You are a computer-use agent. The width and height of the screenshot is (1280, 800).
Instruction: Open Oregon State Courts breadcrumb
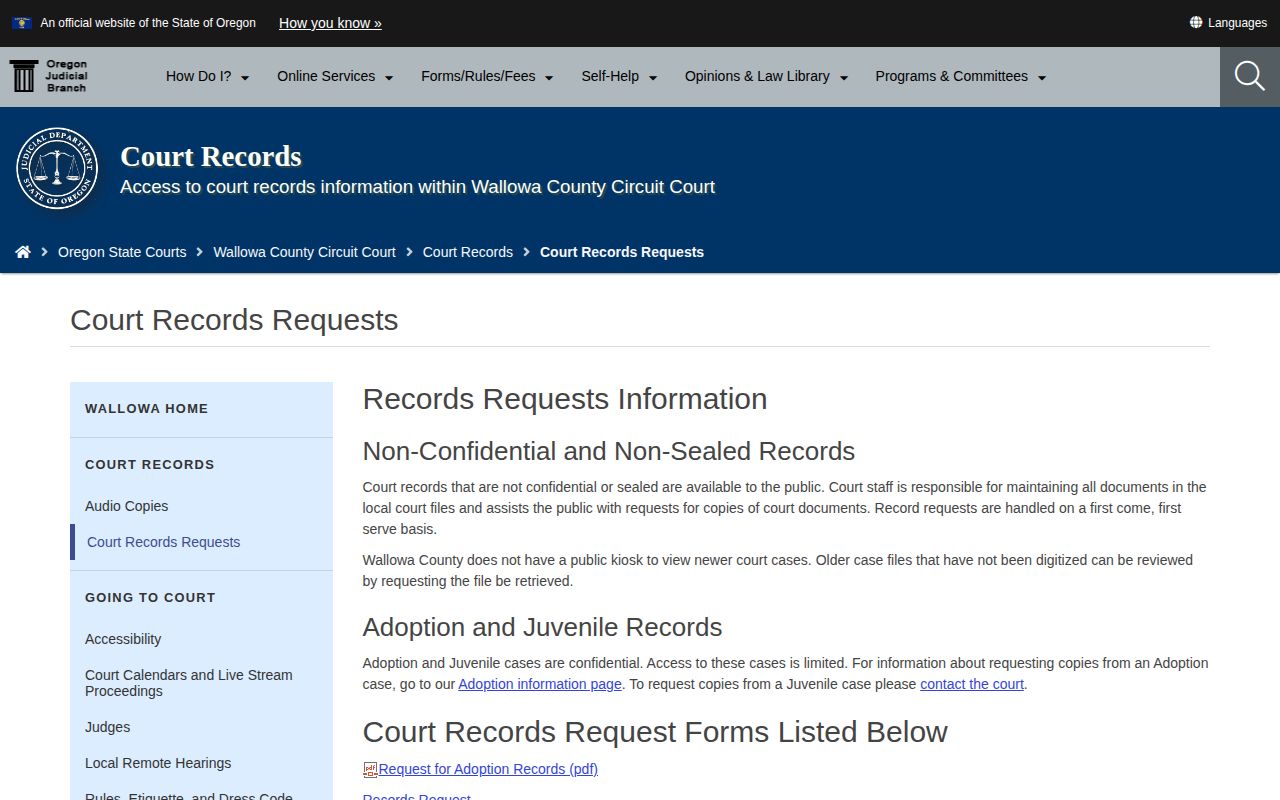[122, 252]
